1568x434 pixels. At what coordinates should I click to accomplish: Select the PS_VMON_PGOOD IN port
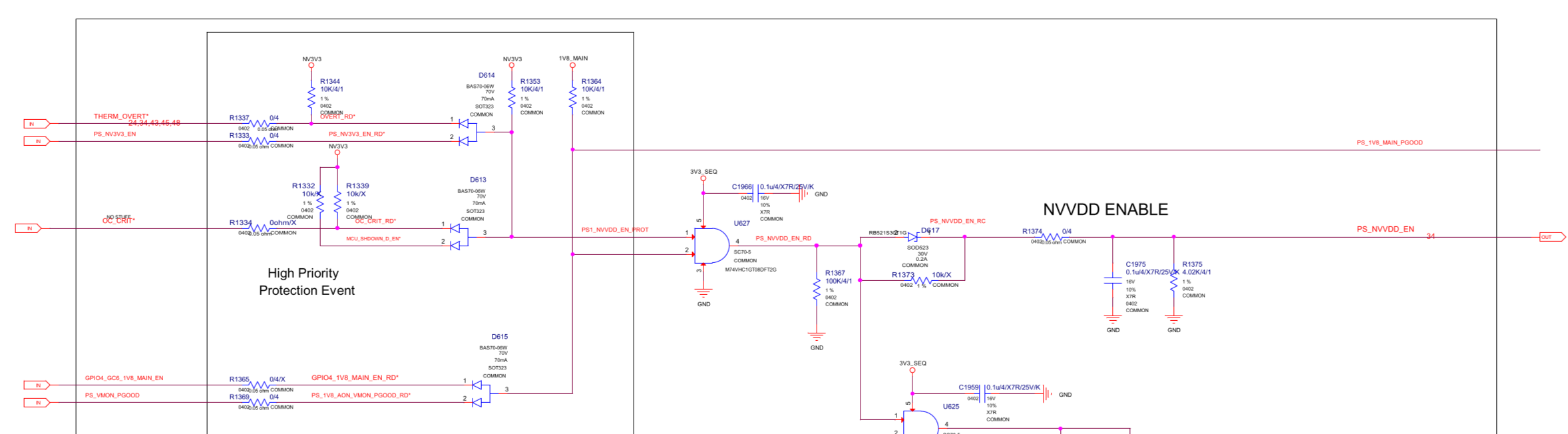click(37, 403)
